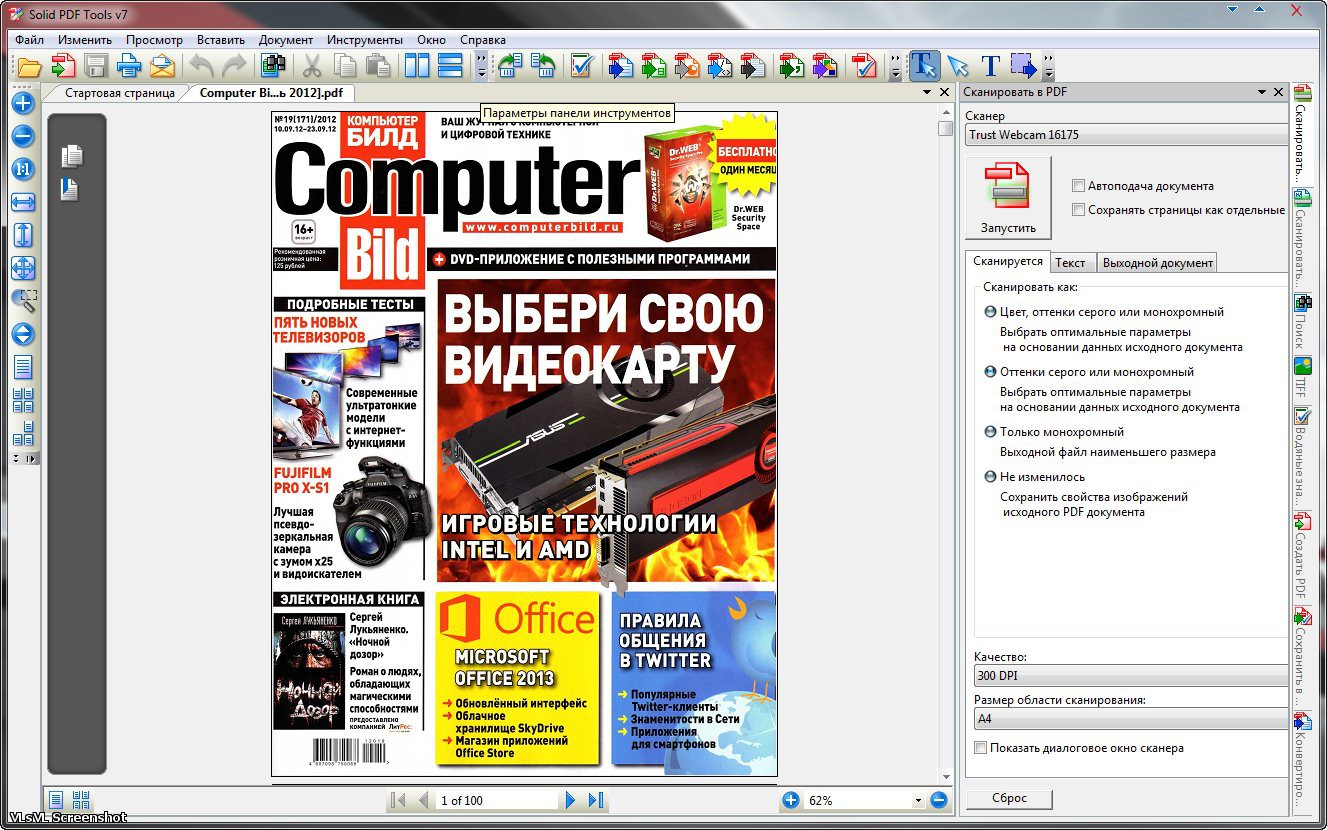1327x830 pixels.
Task: Click the 'Сброс' reset button
Action: [x=1009, y=799]
